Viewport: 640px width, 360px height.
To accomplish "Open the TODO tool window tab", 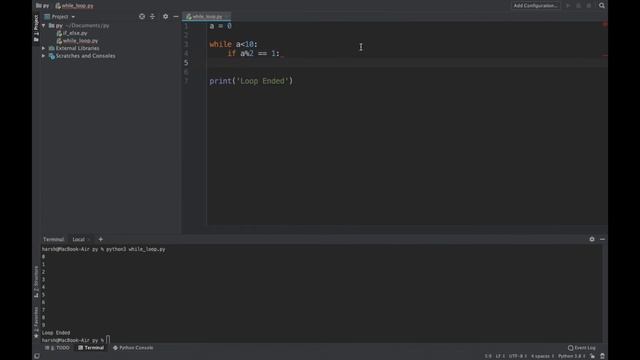I will pos(58,348).
